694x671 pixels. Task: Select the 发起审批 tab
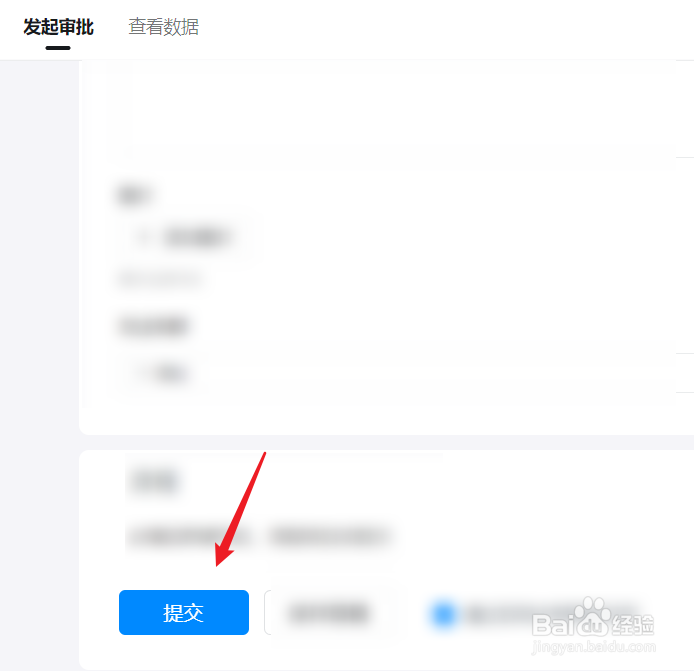tap(58, 27)
